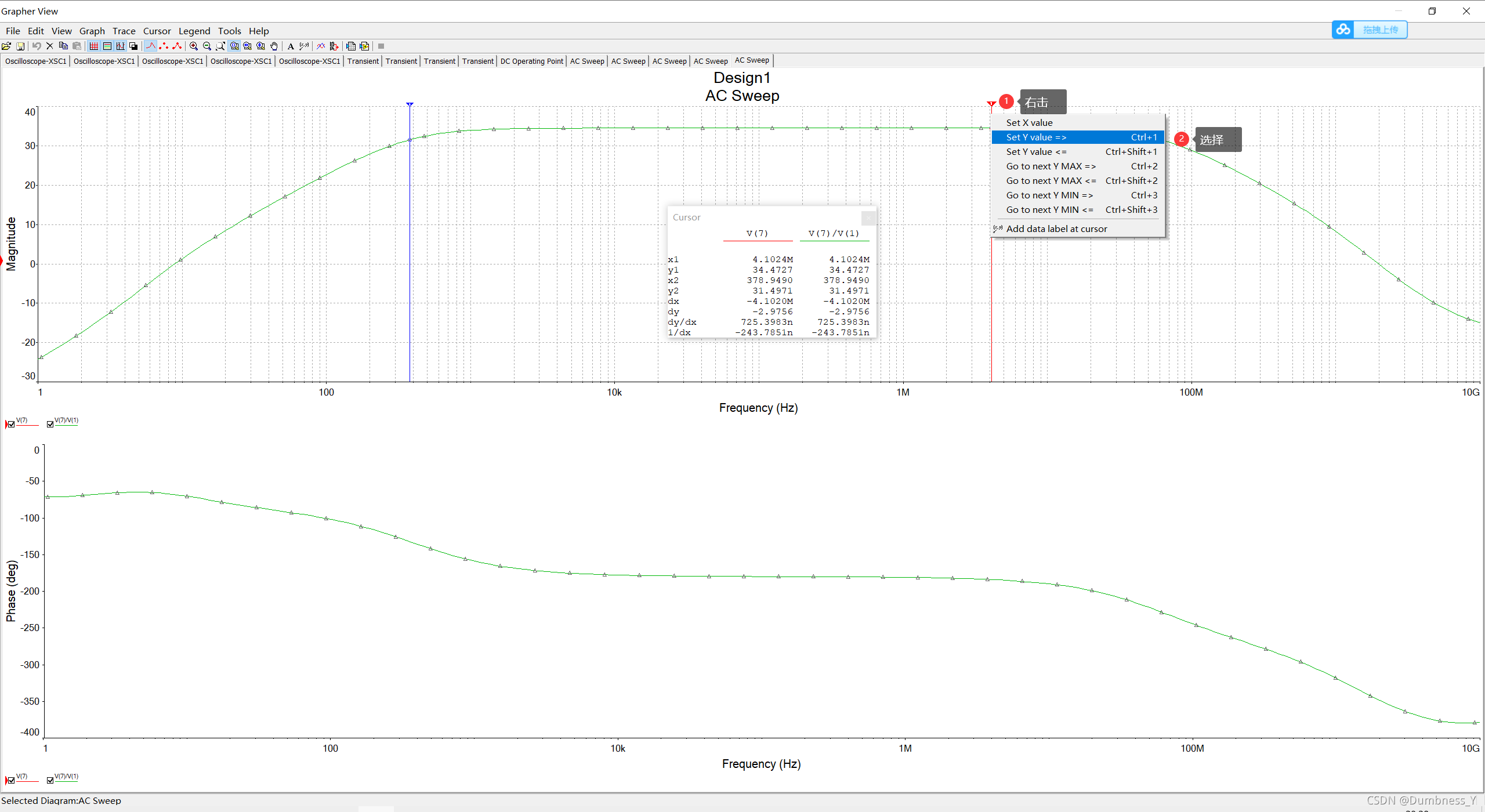The height and width of the screenshot is (812, 1485).
Task: Uncheck the V(7) trace checkbox under magnitude graph
Action: point(12,424)
